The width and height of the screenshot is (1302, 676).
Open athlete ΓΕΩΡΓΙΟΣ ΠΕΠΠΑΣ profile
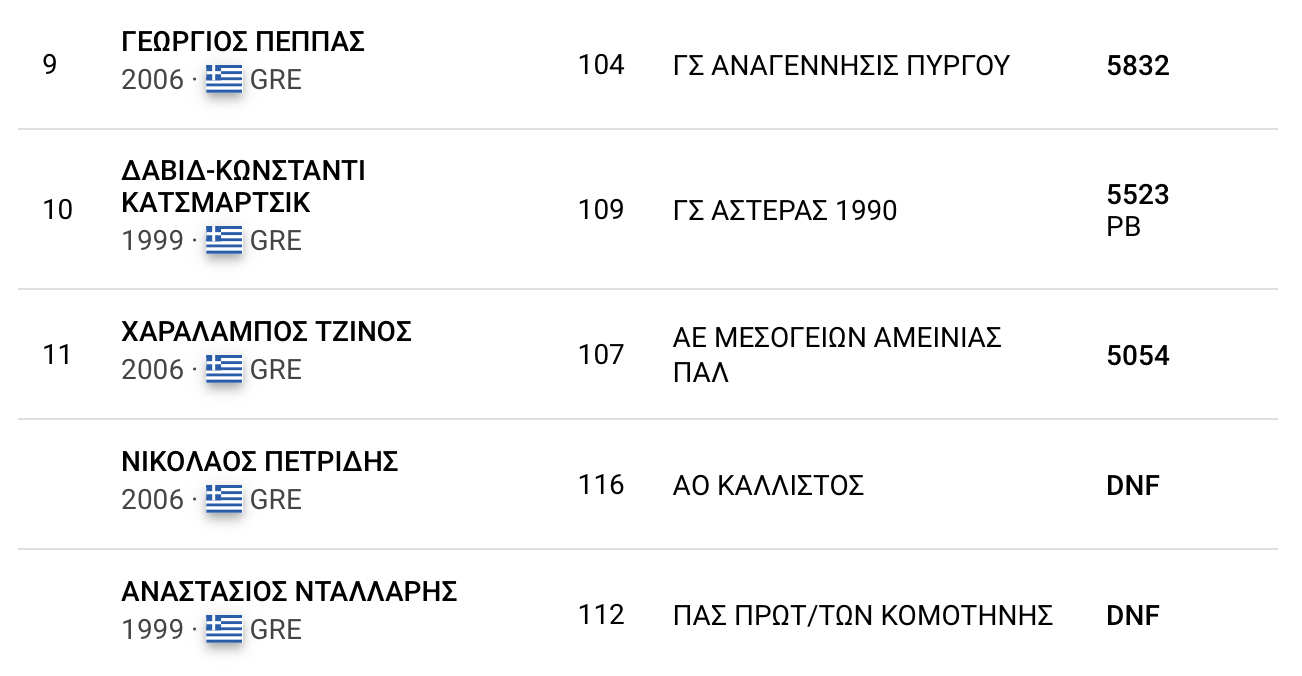pos(242,42)
